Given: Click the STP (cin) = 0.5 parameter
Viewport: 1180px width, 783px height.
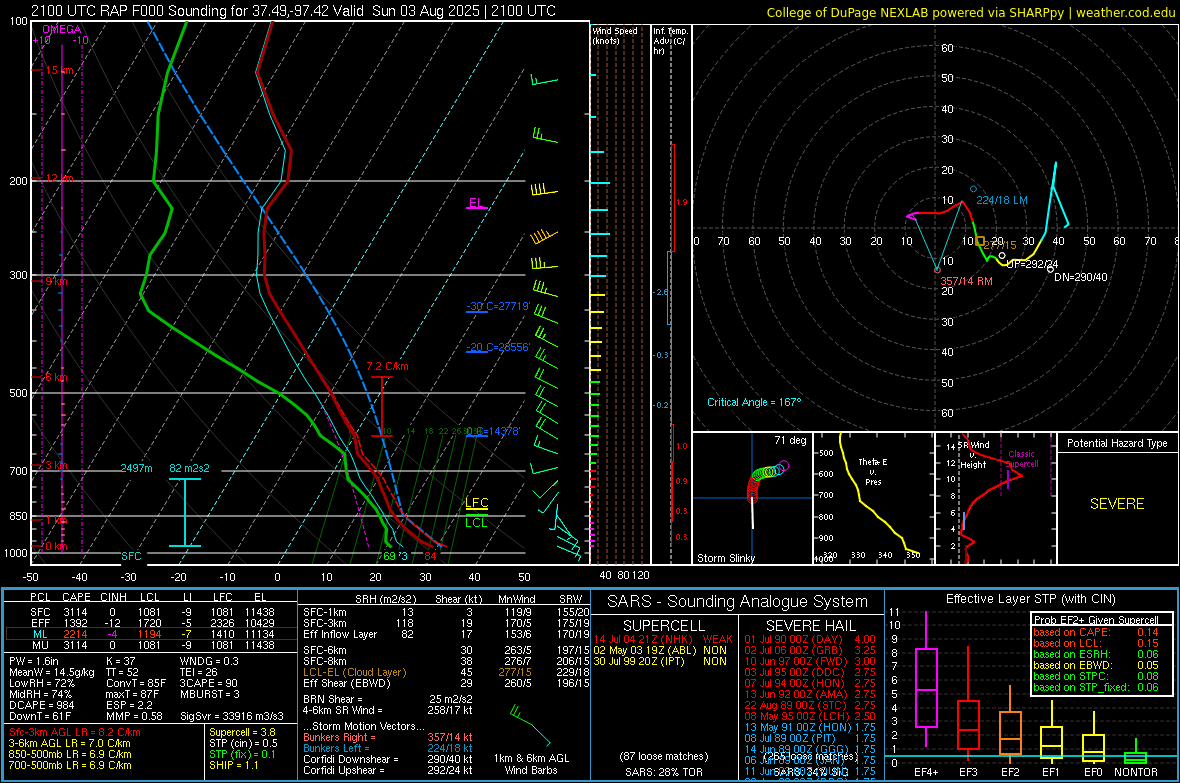Looking at the screenshot, I should 243,743.
